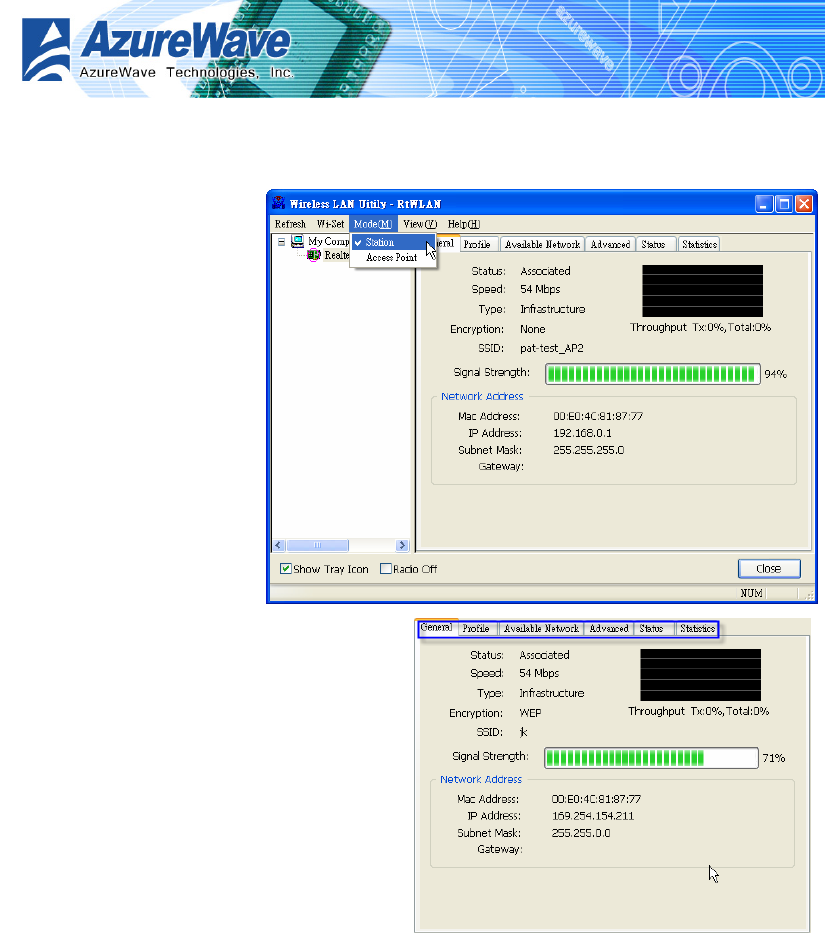Switch to the Profile tab in upper window
The image size is (825, 933).
[x=477, y=244]
